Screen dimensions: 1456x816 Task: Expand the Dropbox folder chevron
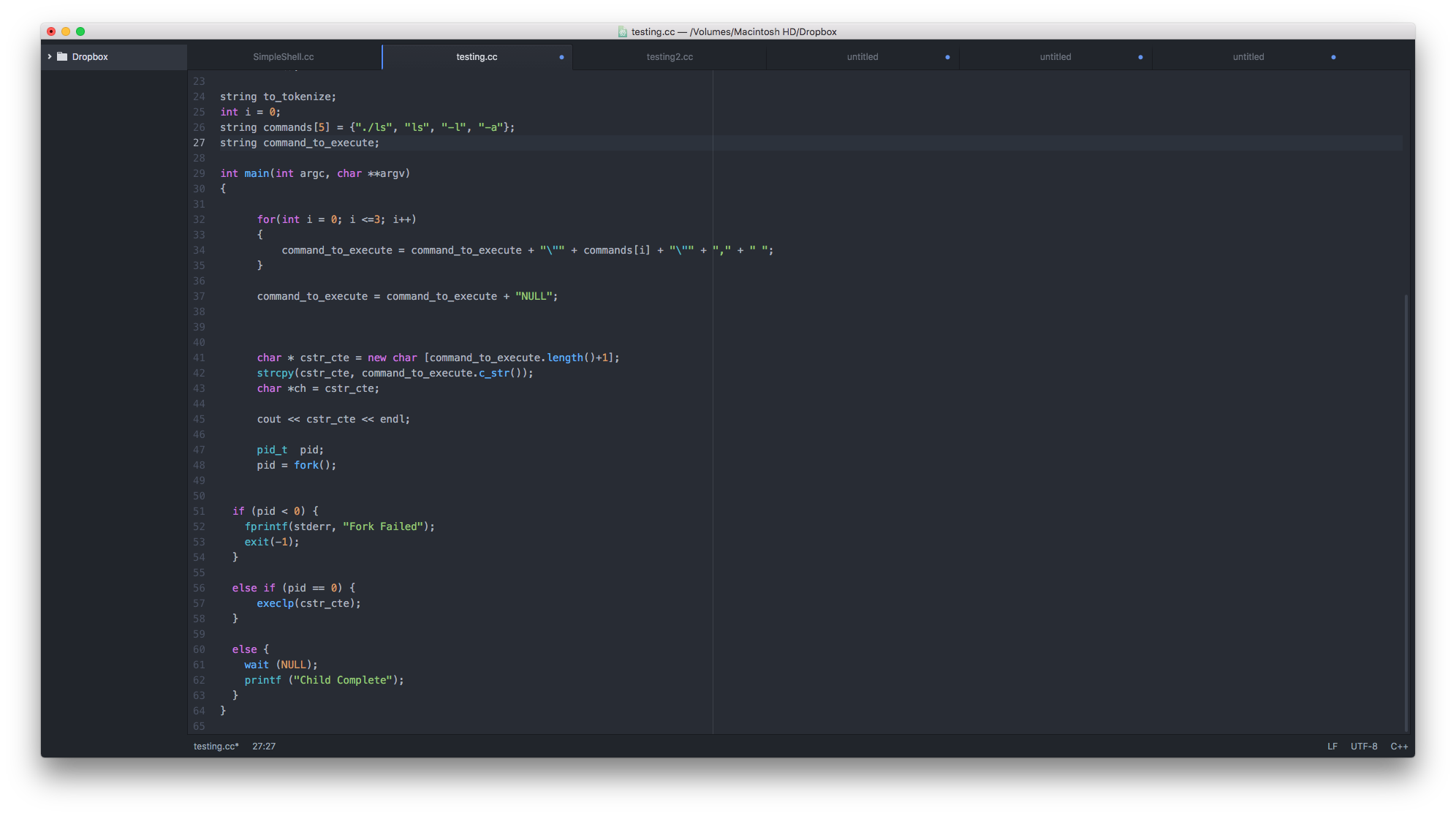pyautogui.click(x=50, y=56)
